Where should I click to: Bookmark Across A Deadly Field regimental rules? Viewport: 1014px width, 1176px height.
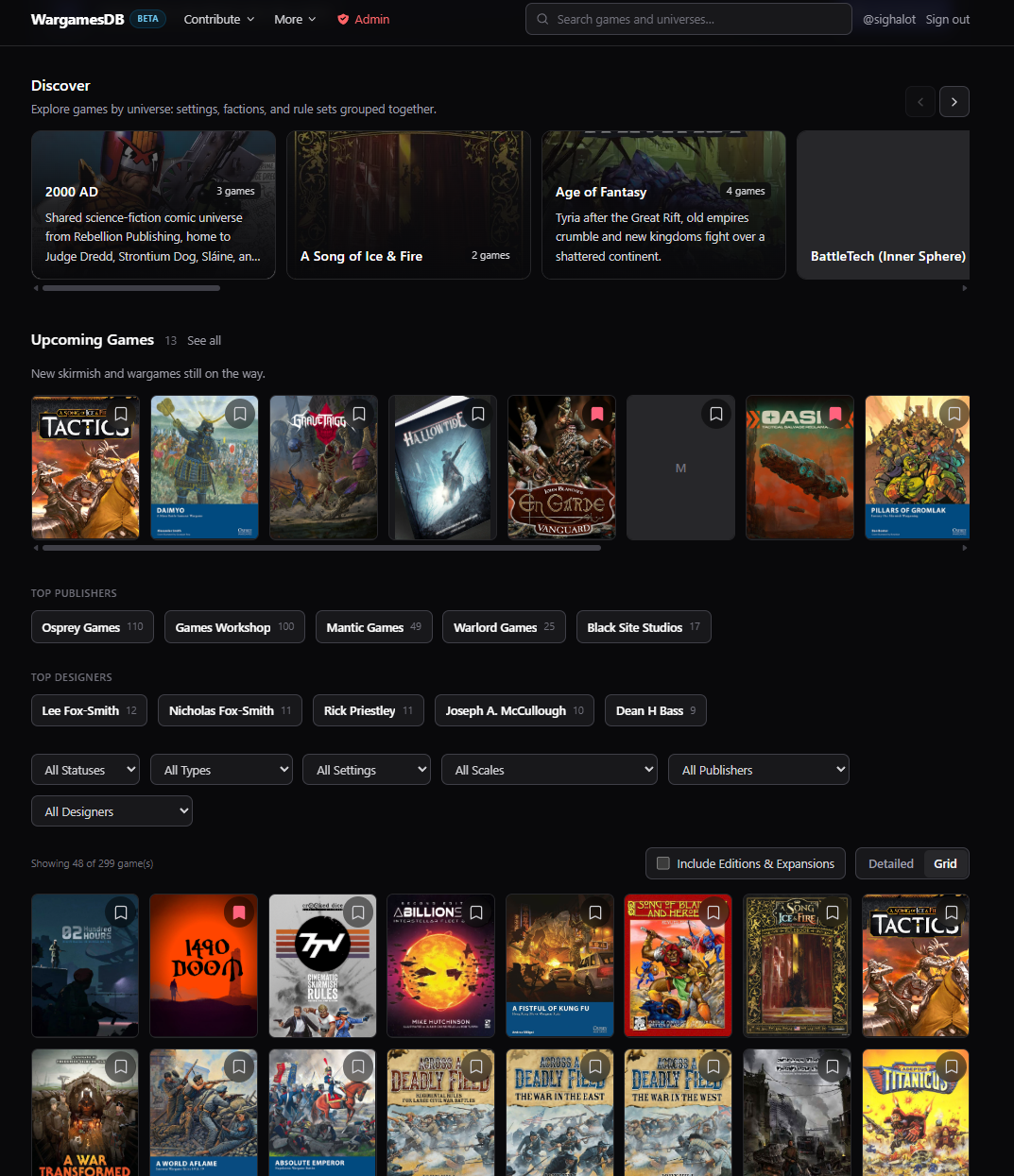pos(476,1066)
